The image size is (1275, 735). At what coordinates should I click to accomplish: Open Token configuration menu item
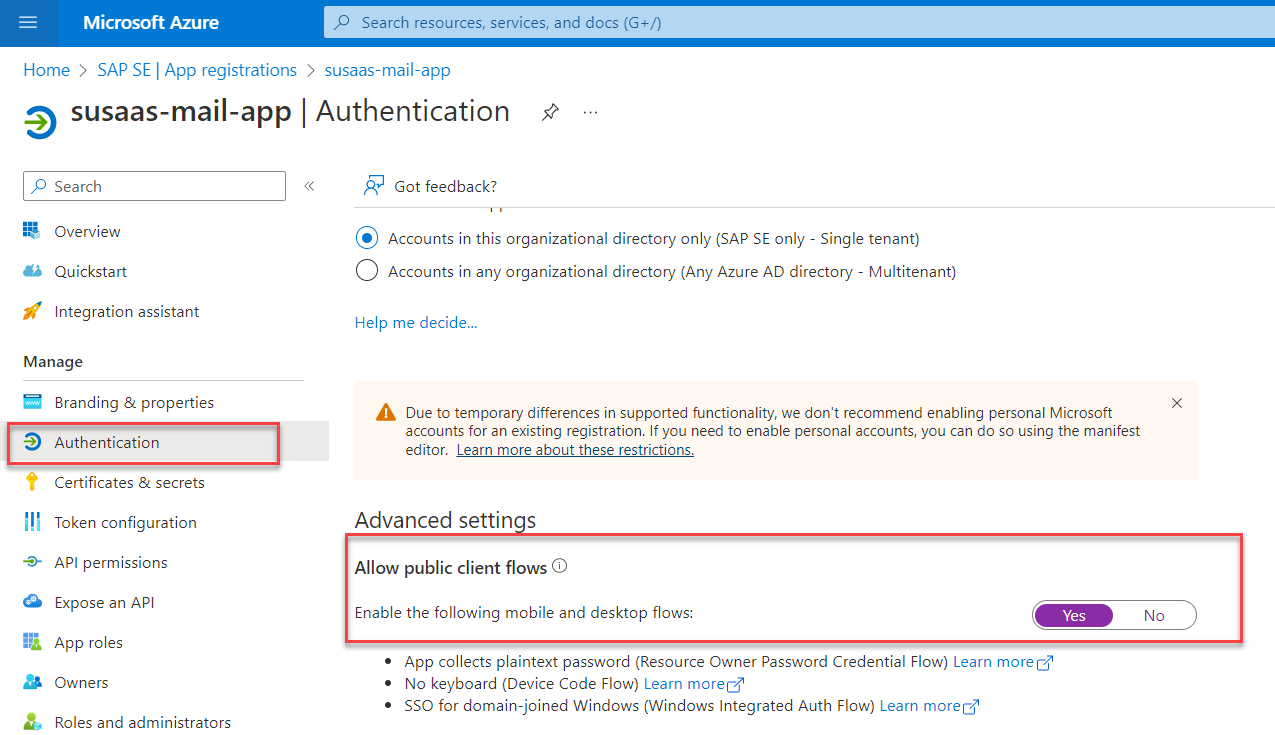point(125,522)
